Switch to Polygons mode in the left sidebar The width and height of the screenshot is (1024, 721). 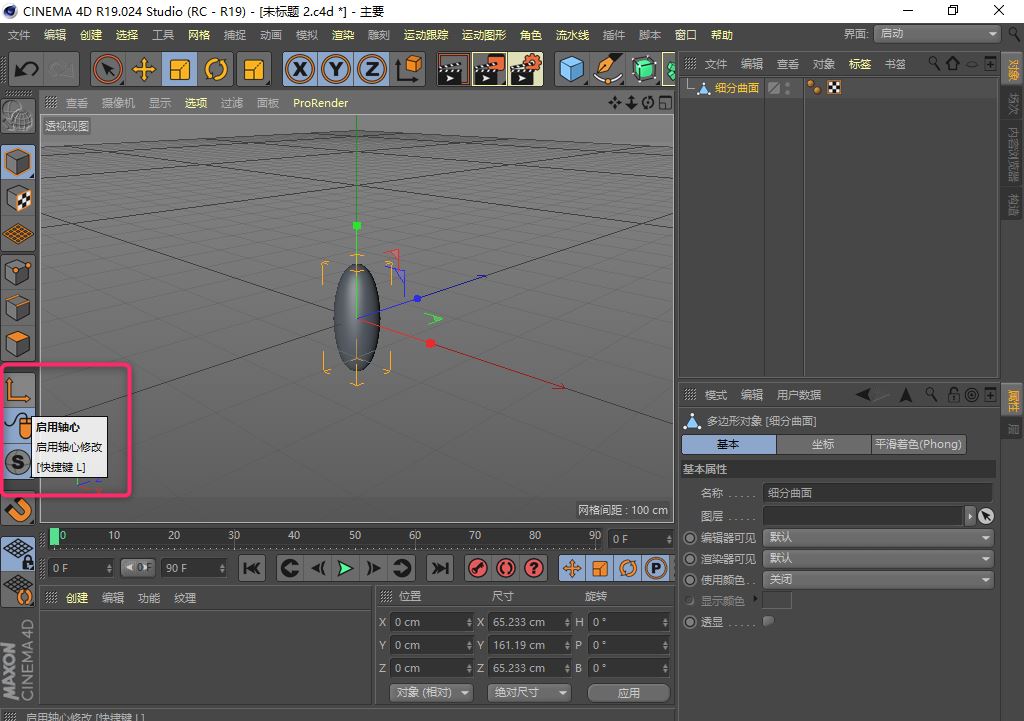point(18,343)
